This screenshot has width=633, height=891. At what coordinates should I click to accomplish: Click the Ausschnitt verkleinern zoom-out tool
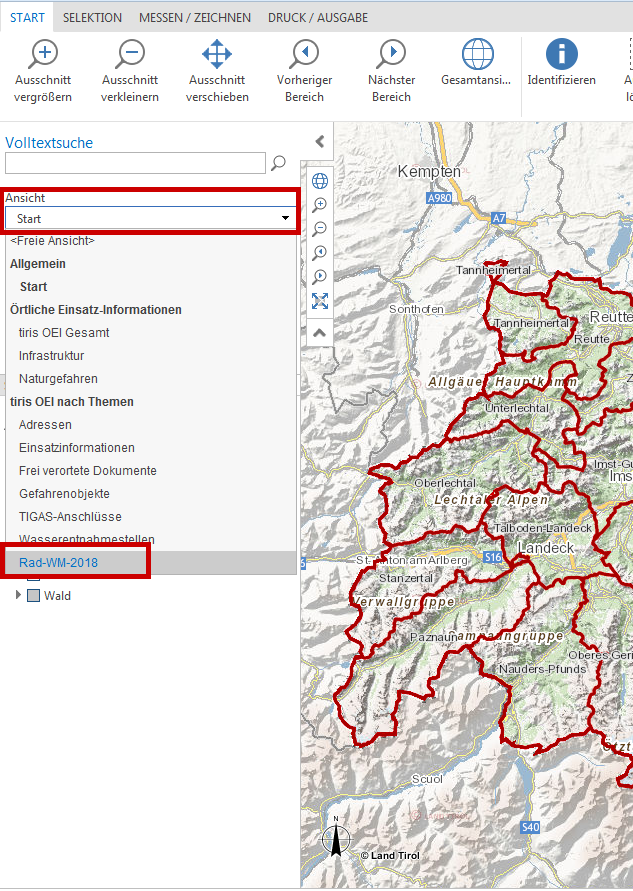tap(130, 56)
